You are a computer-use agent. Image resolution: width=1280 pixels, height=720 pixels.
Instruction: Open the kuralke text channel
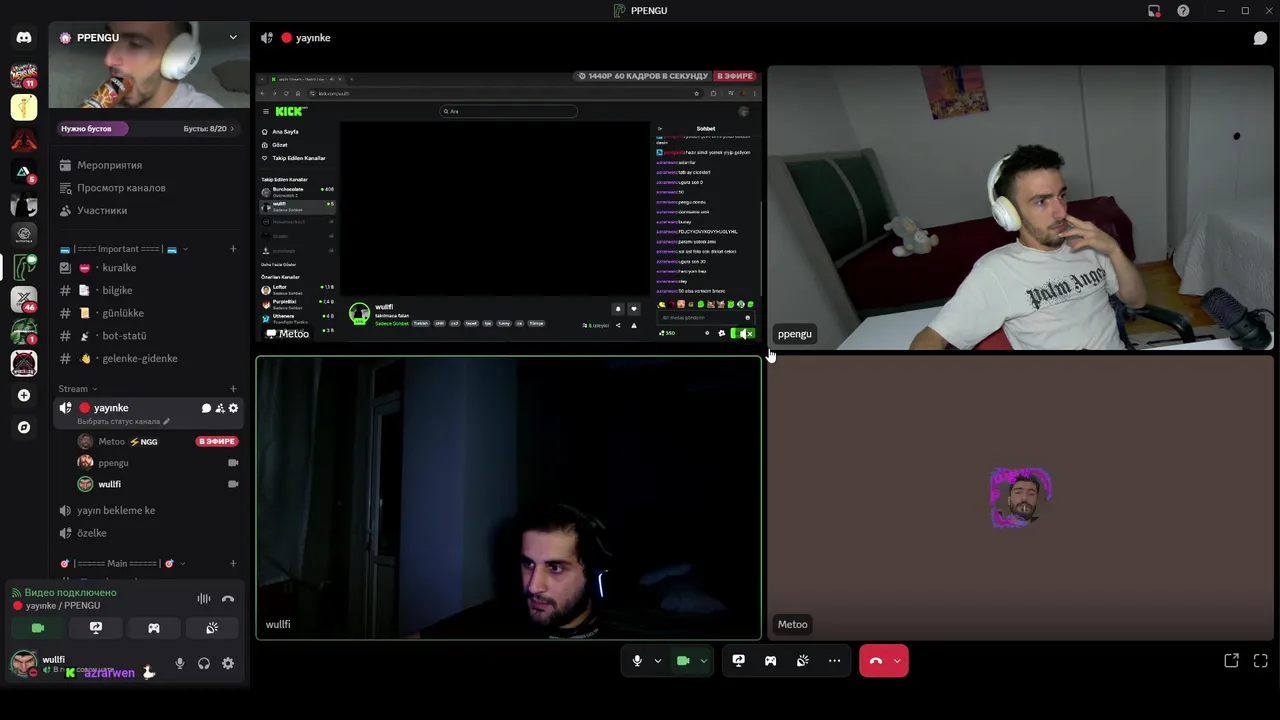tap(149, 268)
